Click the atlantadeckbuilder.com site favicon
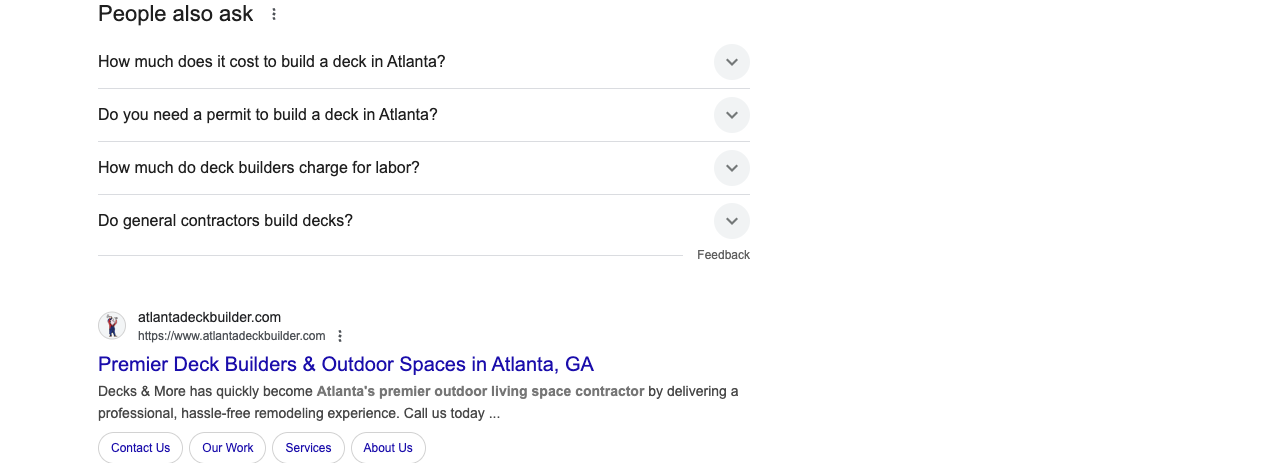This screenshot has width=1280, height=463. click(x=112, y=326)
